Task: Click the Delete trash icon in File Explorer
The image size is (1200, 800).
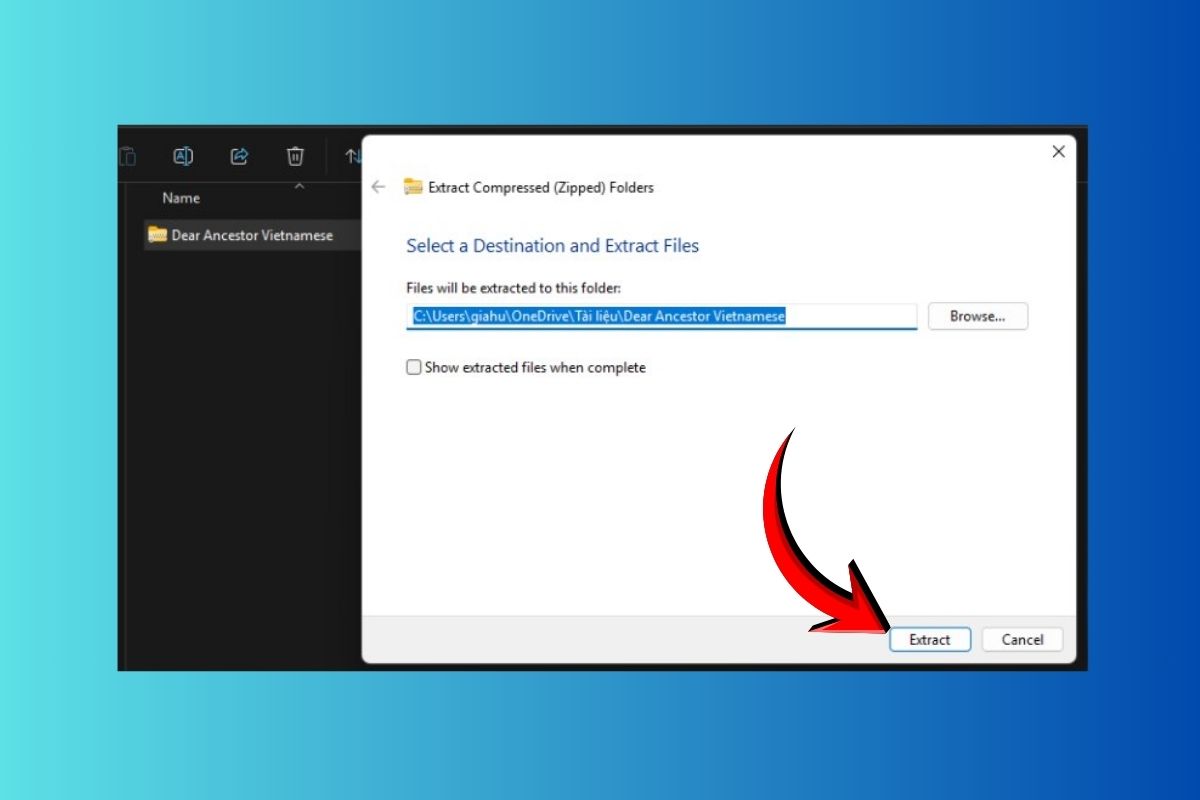Action: coord(295,156)
